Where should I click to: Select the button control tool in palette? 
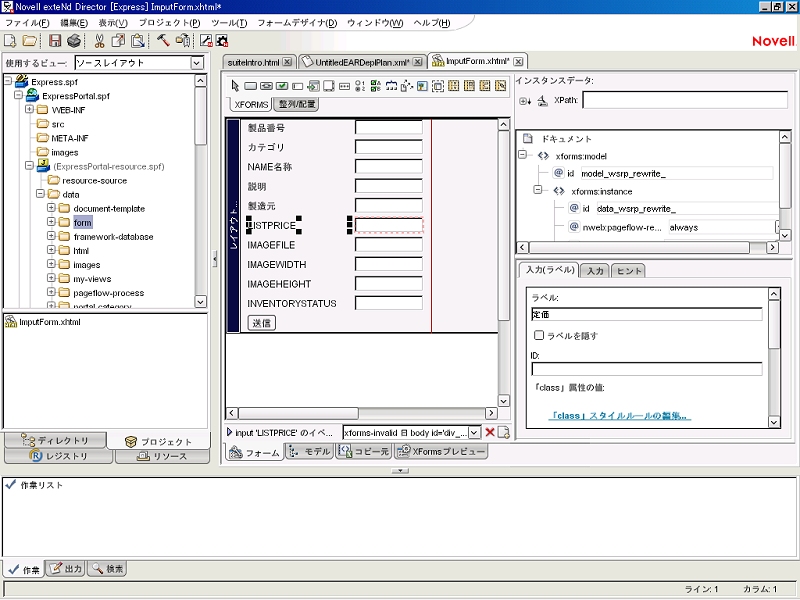[251, 86]
